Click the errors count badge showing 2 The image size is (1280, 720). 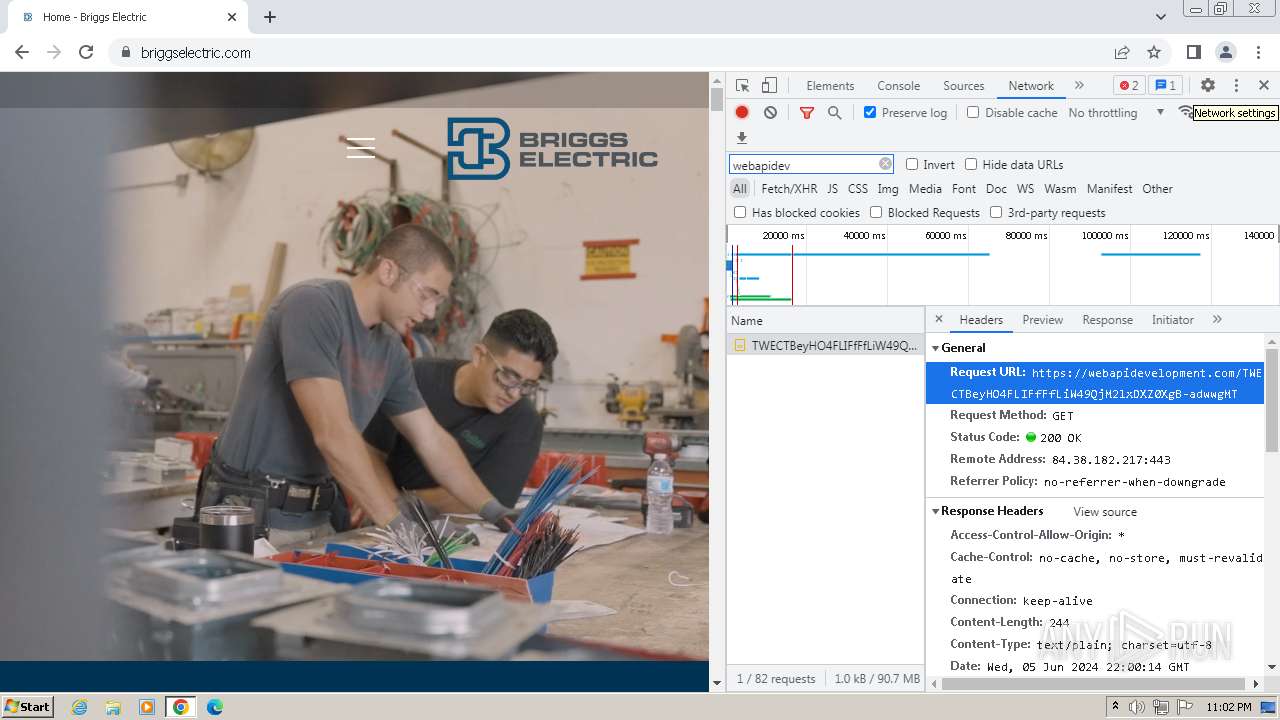(x=1129, y=86)
